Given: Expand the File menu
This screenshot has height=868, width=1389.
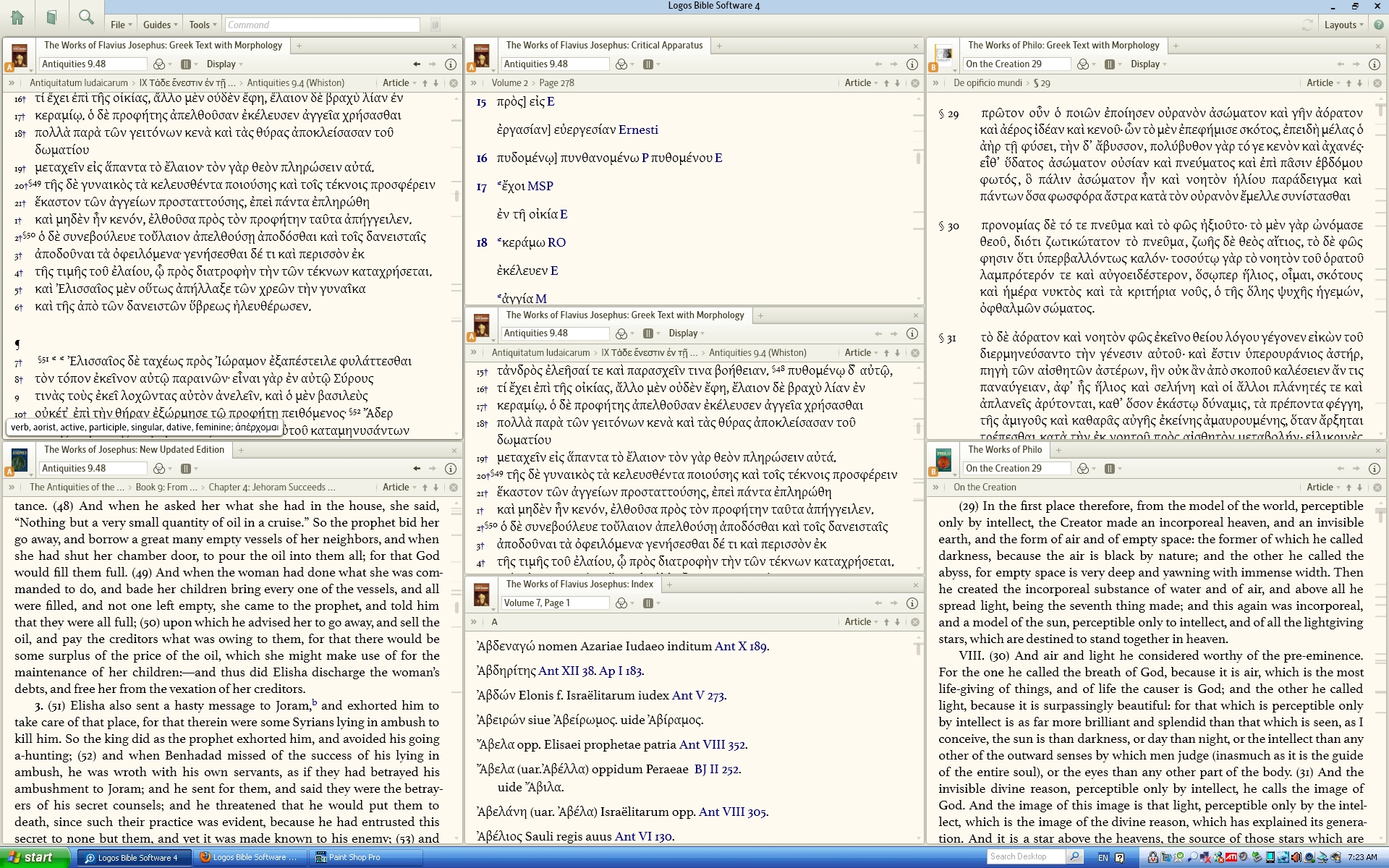Looking at the screenshot, I should point(121,25).
